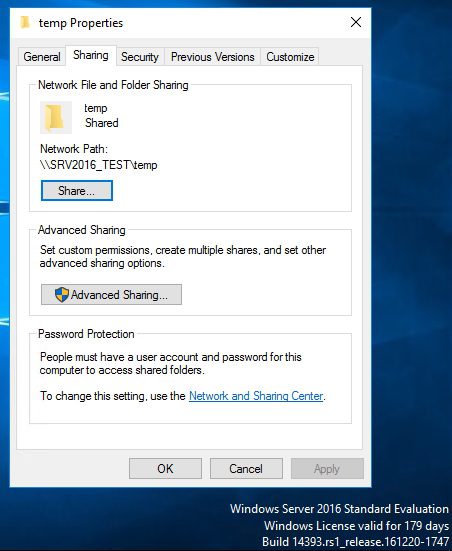Screen dimensions: 452x551
Task: Click the Password Protection group heading
Action: tap(86, 334)
